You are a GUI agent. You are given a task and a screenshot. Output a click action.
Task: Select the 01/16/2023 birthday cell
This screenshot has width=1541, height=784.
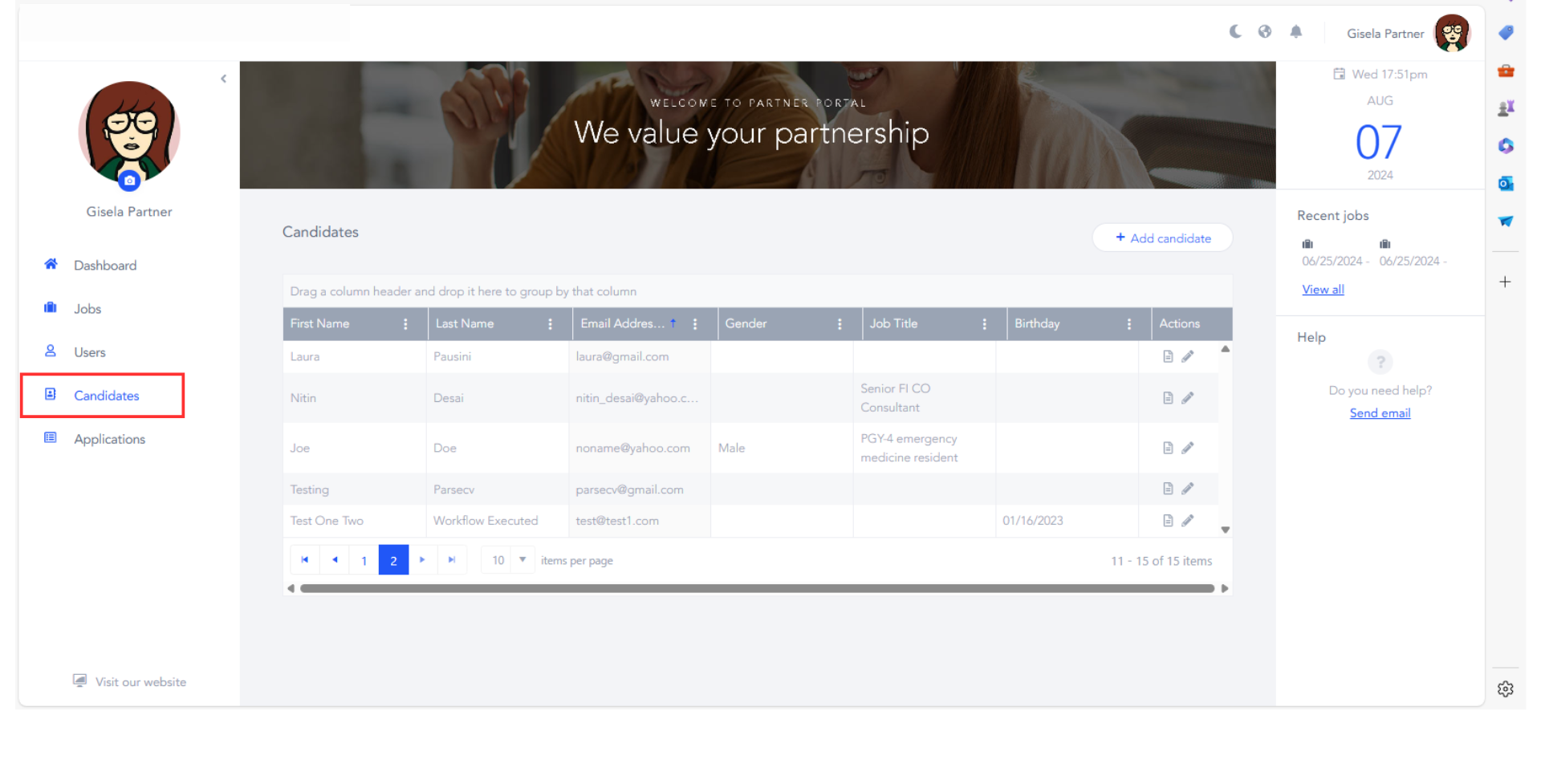tap(1067, 521)
